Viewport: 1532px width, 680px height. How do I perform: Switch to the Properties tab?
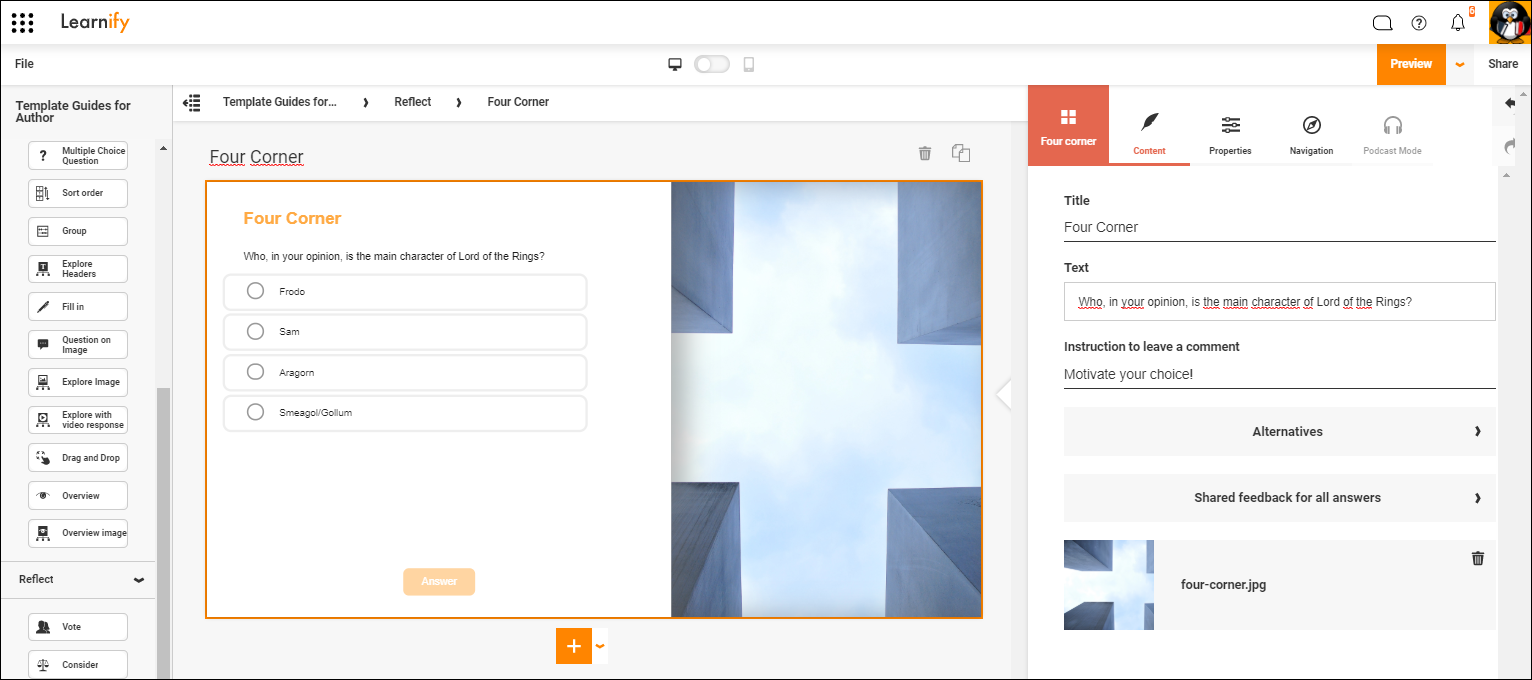pos(1230,135)
